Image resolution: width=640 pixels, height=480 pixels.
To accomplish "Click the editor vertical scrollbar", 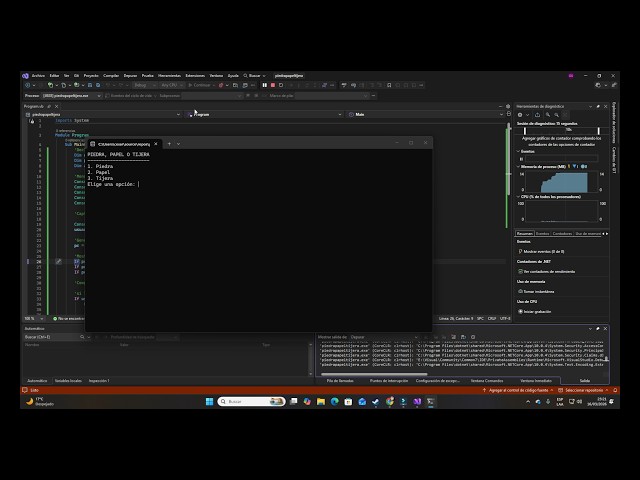I will tap(508, 159).
